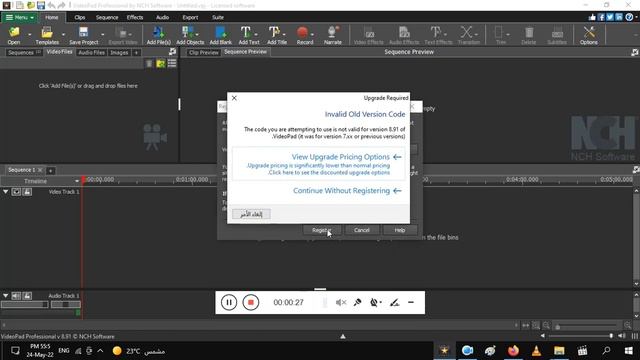Image resolution: width=640 pixels, height=360 pixels.
Task: Open the Clips ribbon tab
Action: click(x=80, y=17)
